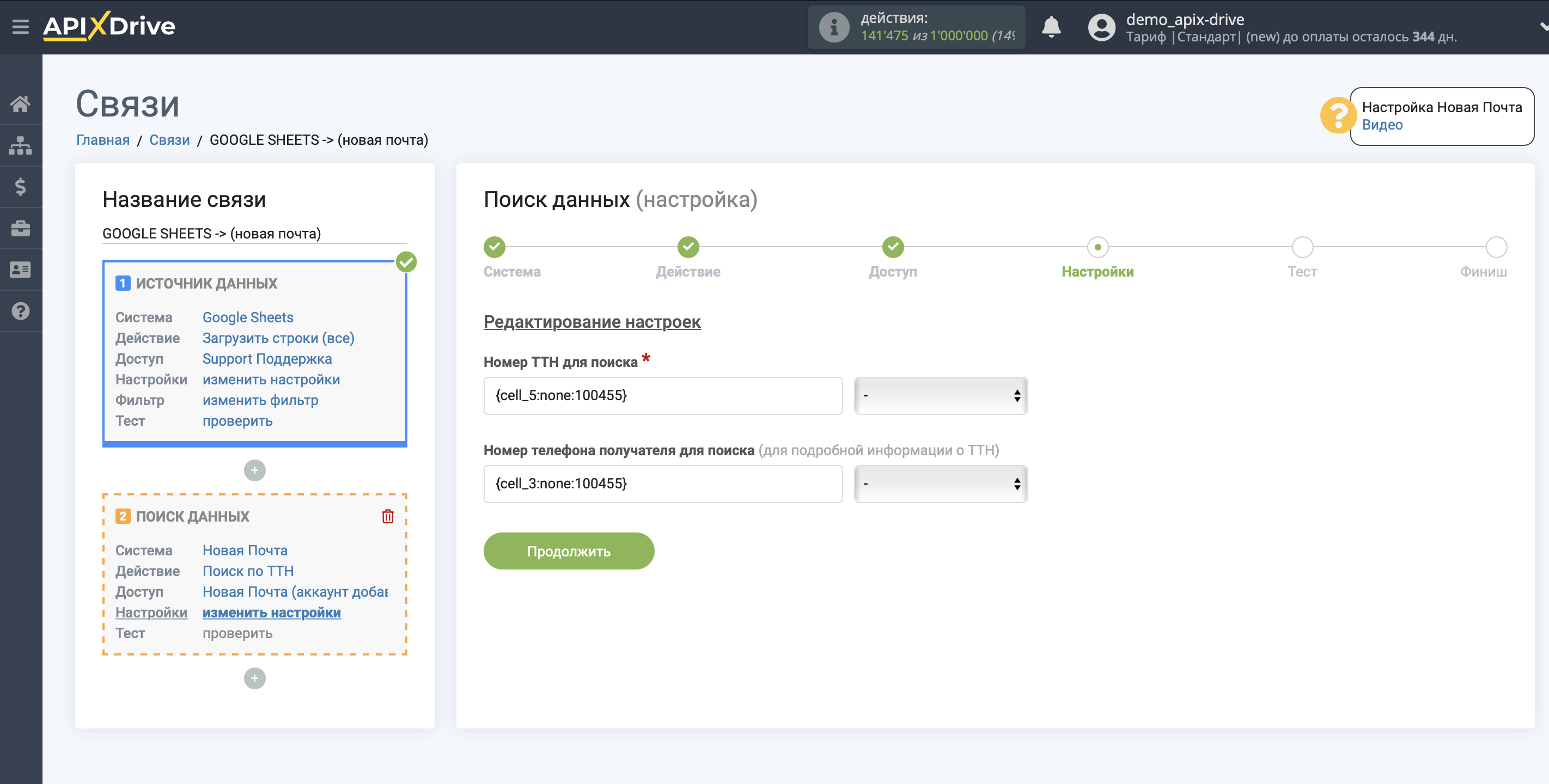Open the dropdown next to phone number field
The width and height of the screenshot is (1549, 784).
click(x=941, y=484)
